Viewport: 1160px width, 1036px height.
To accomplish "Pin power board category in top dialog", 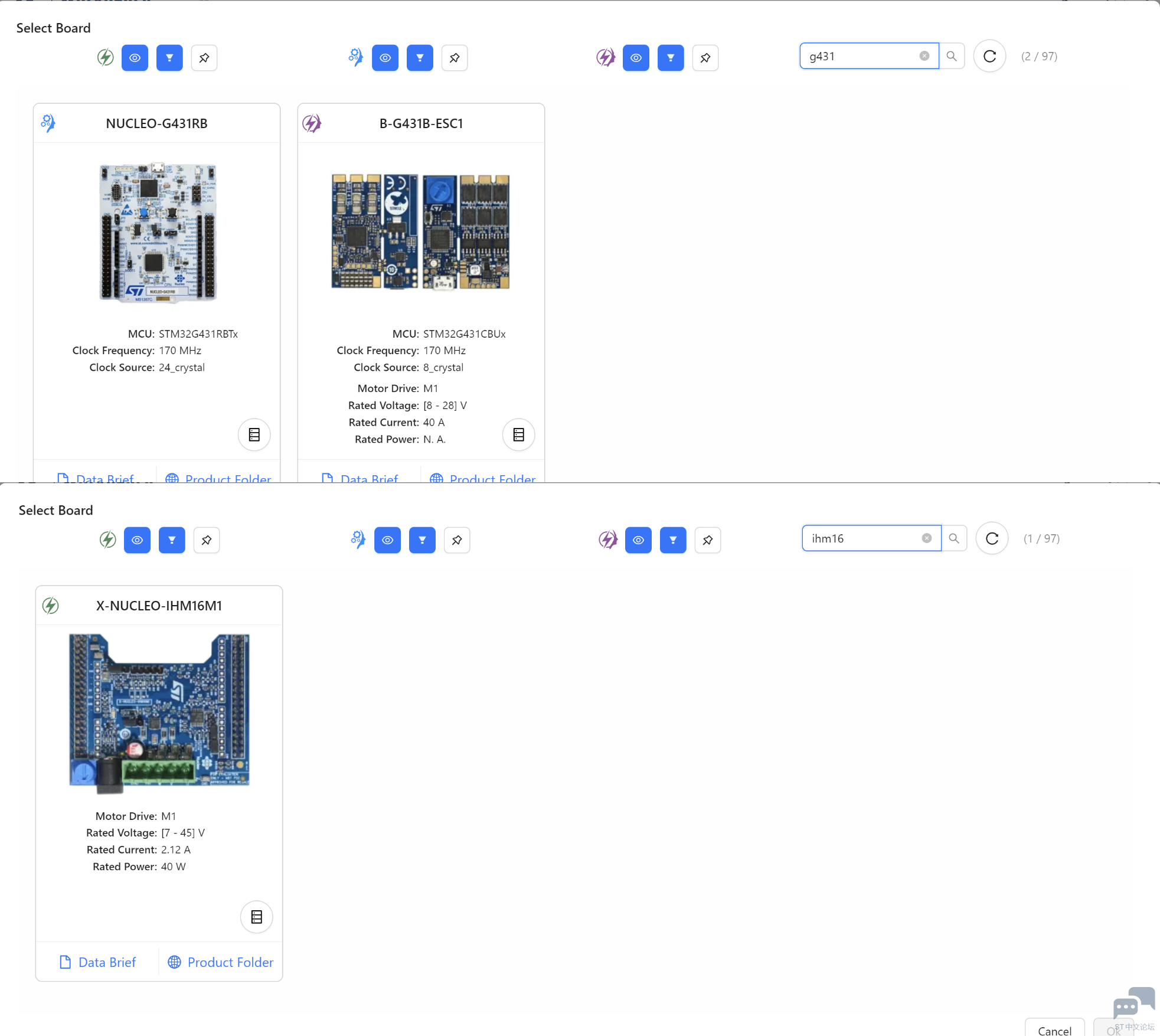I will click(204, 58).
